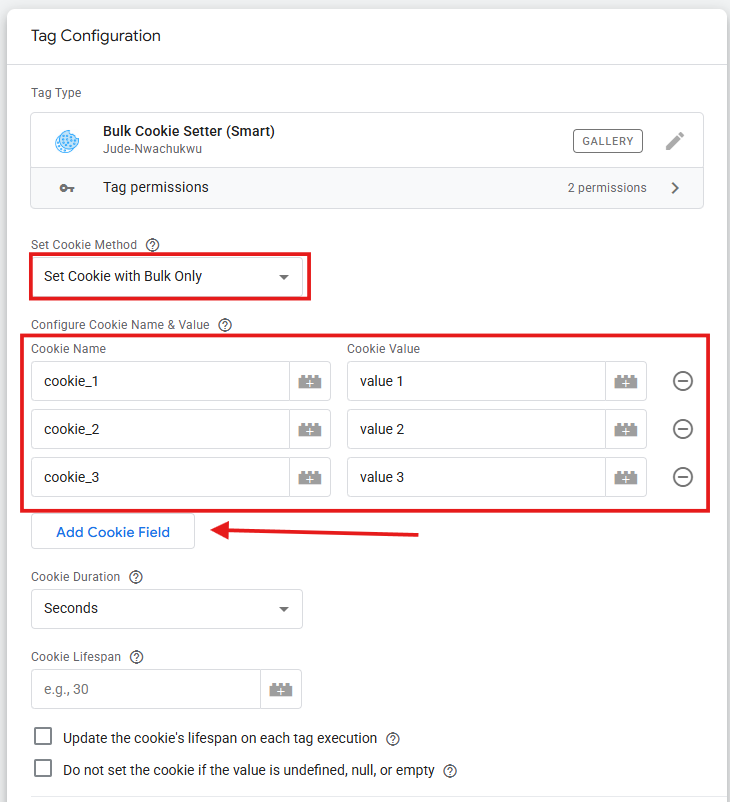Image resolution: width=730 pixels, height=802 pixels.
Task: Open the Cookie Duration Seconds dropdown
Action: click(167, 609)
